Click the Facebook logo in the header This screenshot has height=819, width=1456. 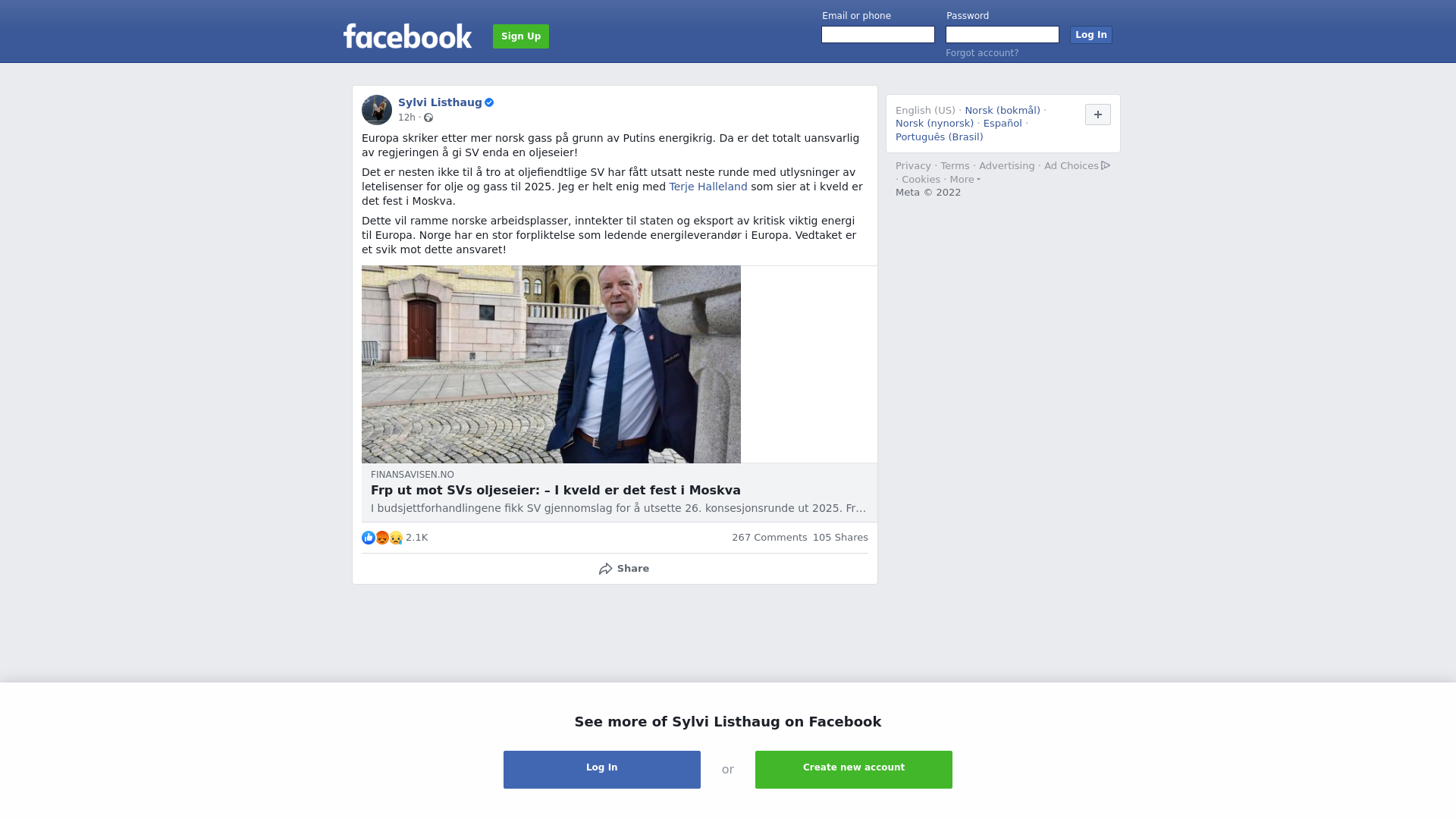tap(407, 36)
